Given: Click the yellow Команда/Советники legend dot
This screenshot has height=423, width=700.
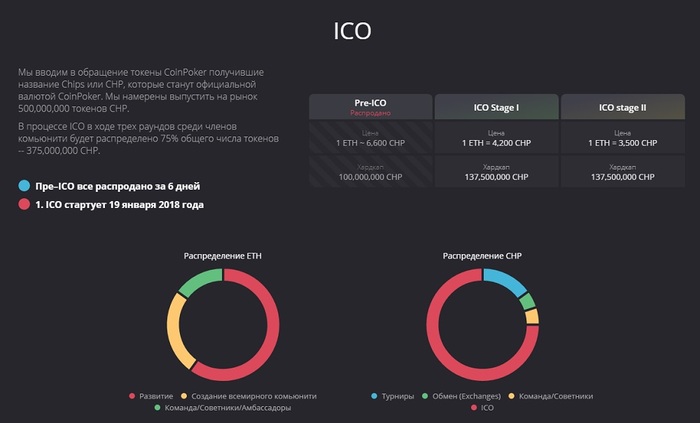Looking at the screenshot, I should click(x=512, y=396).
